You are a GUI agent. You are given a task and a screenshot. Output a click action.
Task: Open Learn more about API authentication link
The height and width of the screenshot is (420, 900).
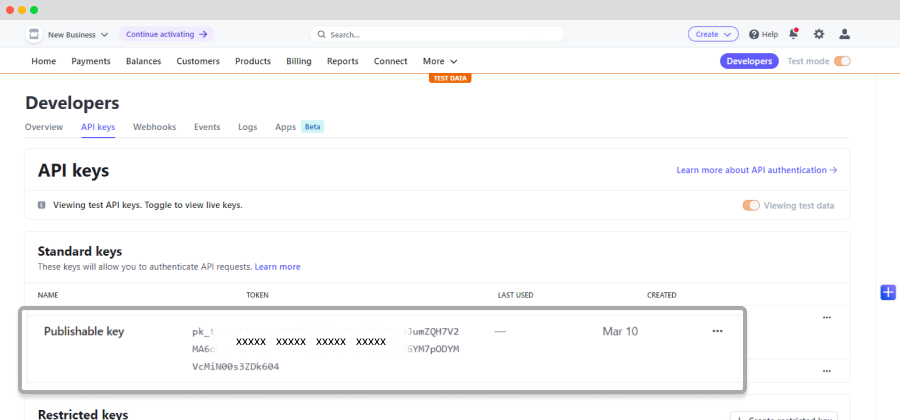click(x=757, y=170)
